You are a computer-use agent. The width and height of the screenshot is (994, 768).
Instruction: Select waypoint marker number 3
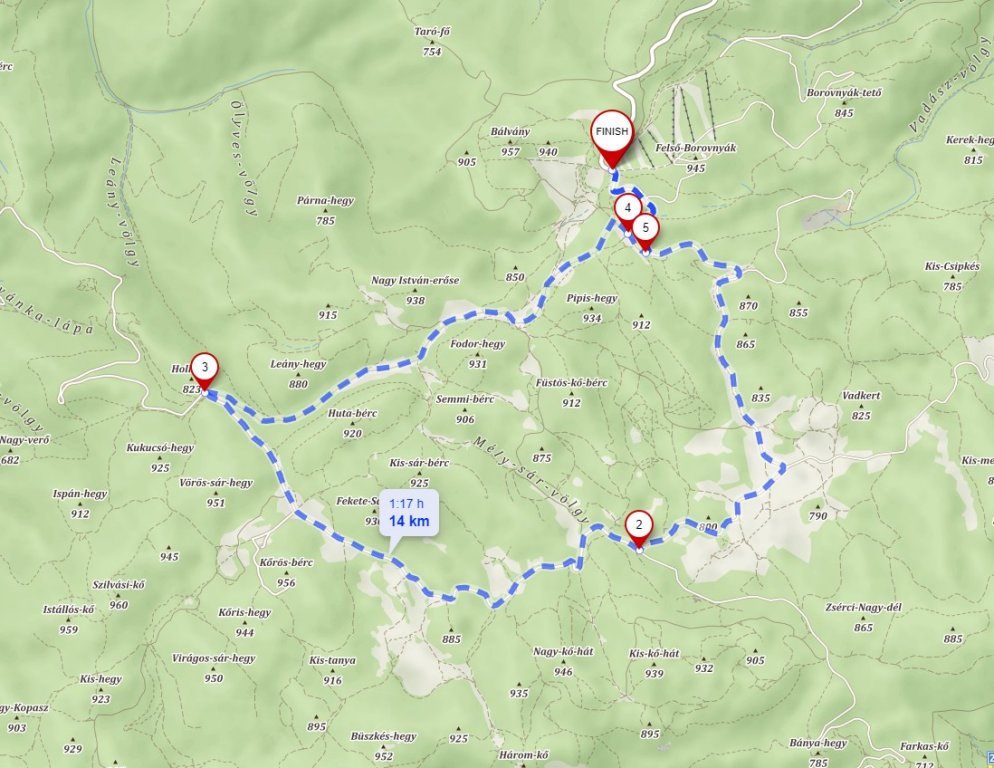coord(205,371)
